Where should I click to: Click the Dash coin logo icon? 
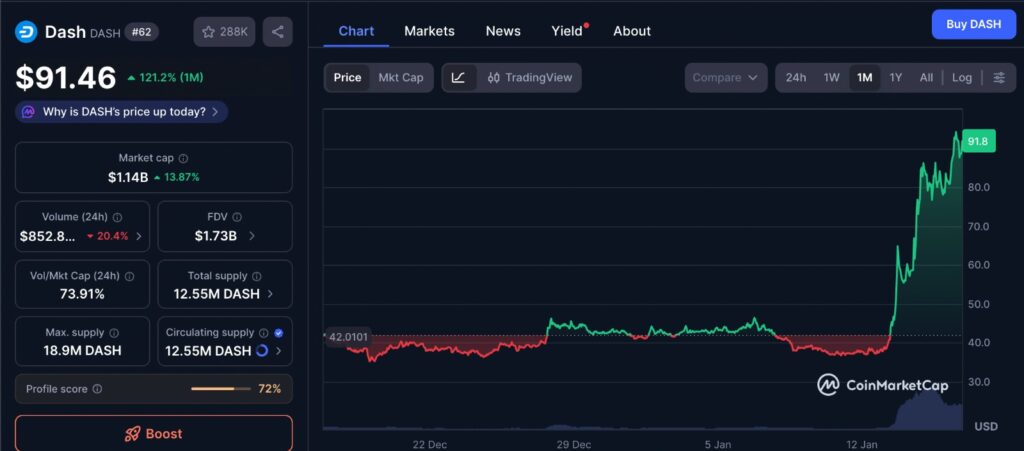(26, 31)
